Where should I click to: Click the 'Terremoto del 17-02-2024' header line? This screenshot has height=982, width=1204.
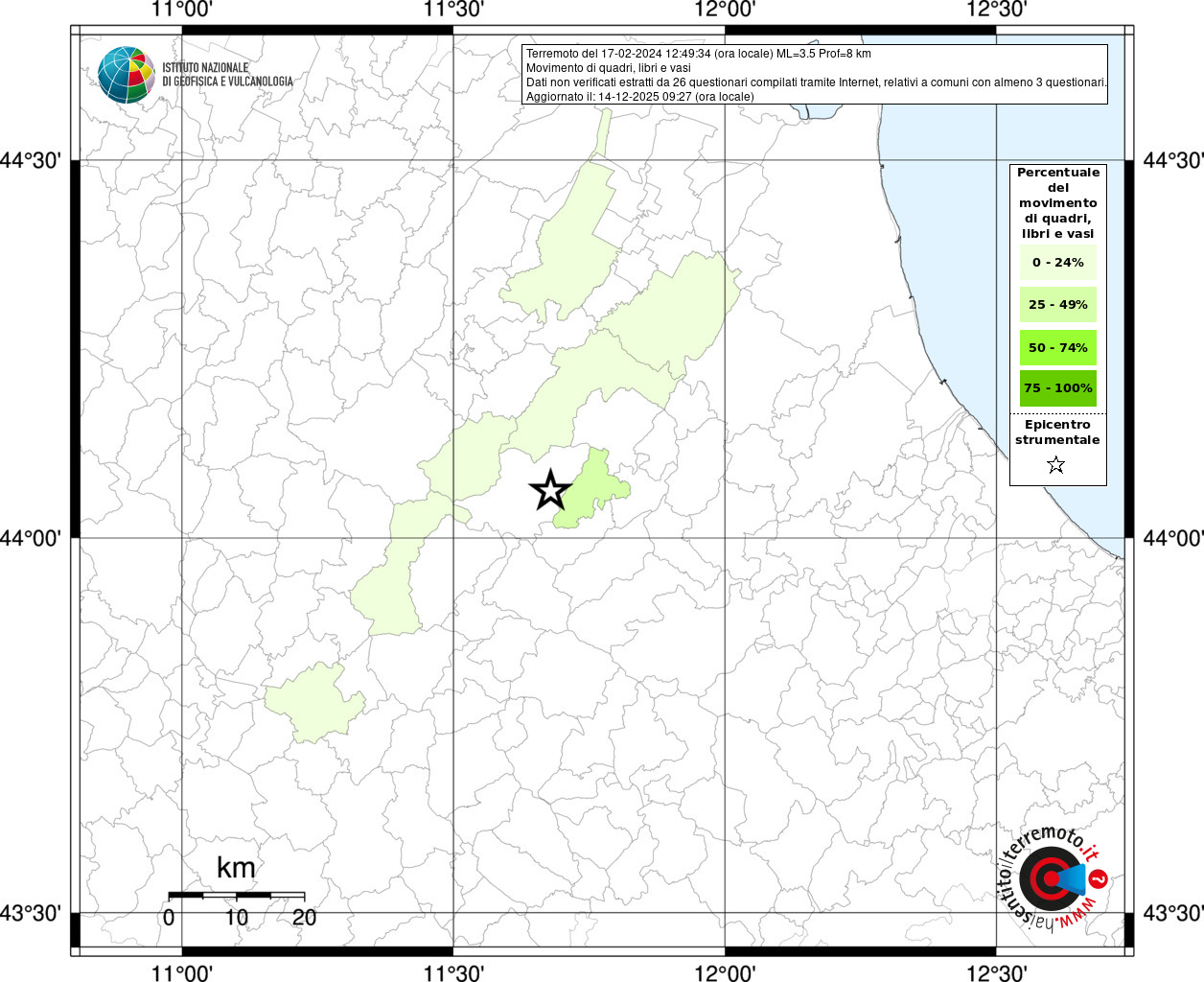point(699,54)
